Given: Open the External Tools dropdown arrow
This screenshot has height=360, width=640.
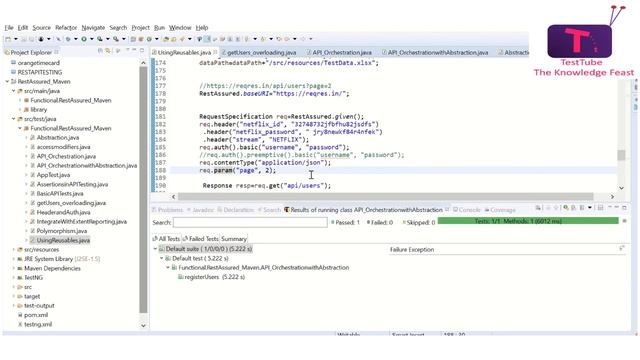Looking at the screenshot, I should pyautogui.click(x=124, y=39).
